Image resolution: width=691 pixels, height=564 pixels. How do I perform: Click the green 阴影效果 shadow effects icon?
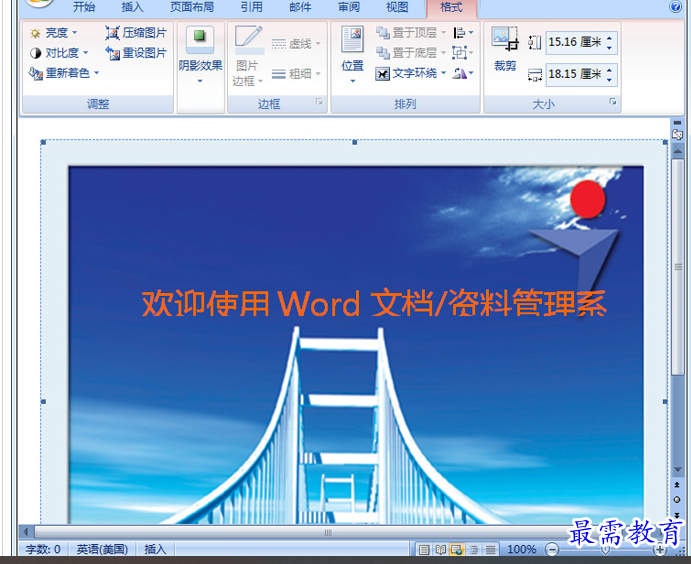coord(200,40)
